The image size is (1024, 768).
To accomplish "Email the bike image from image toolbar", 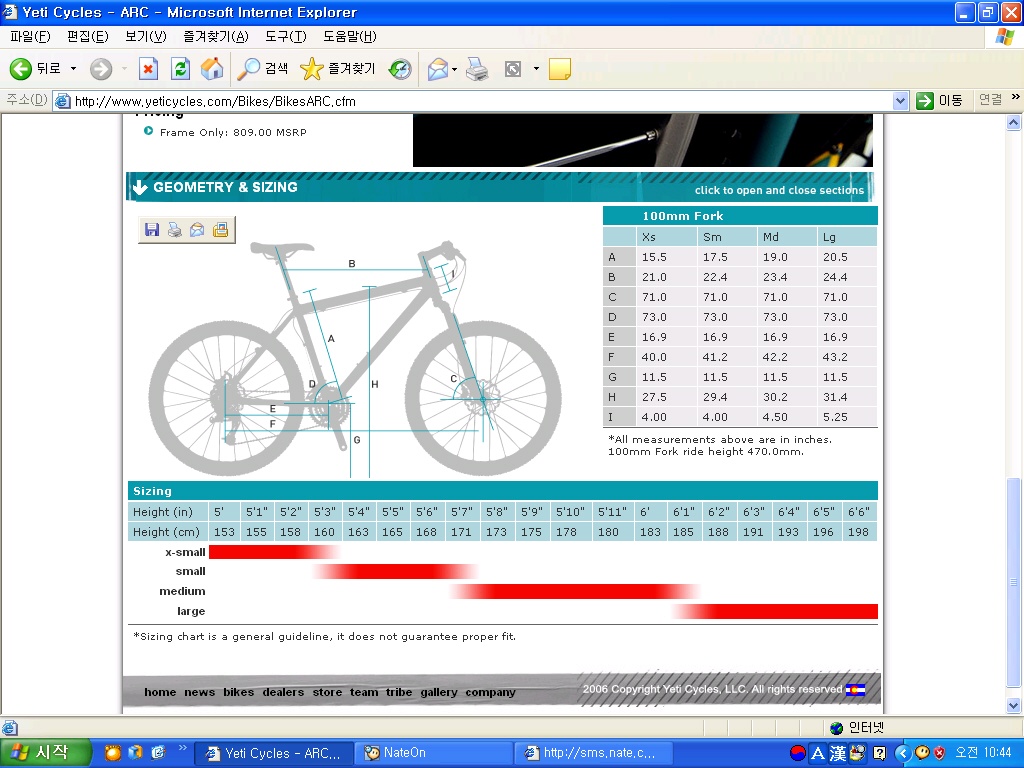I will click(x=197, y=229).
